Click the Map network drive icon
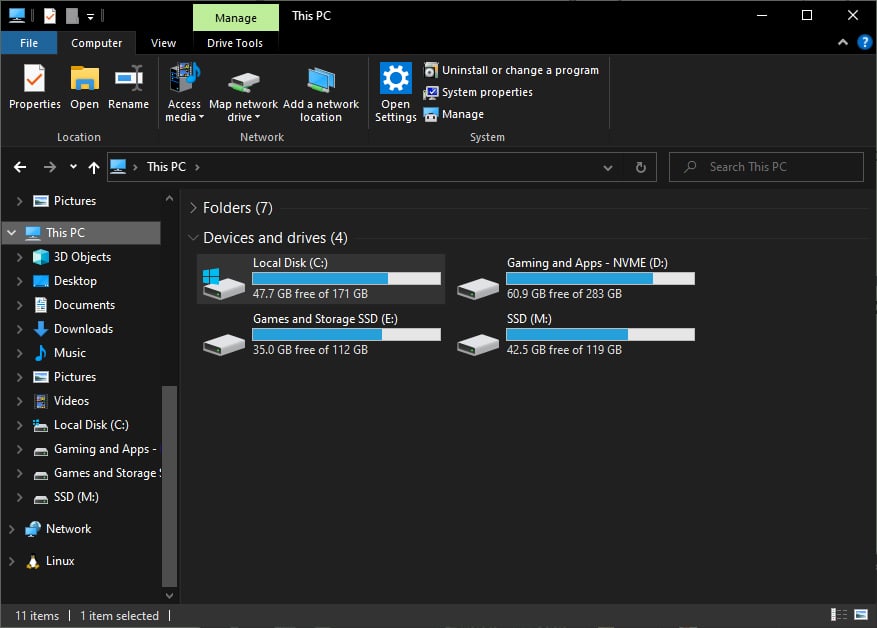Screen dimensions: 877x628 (243, 80)
